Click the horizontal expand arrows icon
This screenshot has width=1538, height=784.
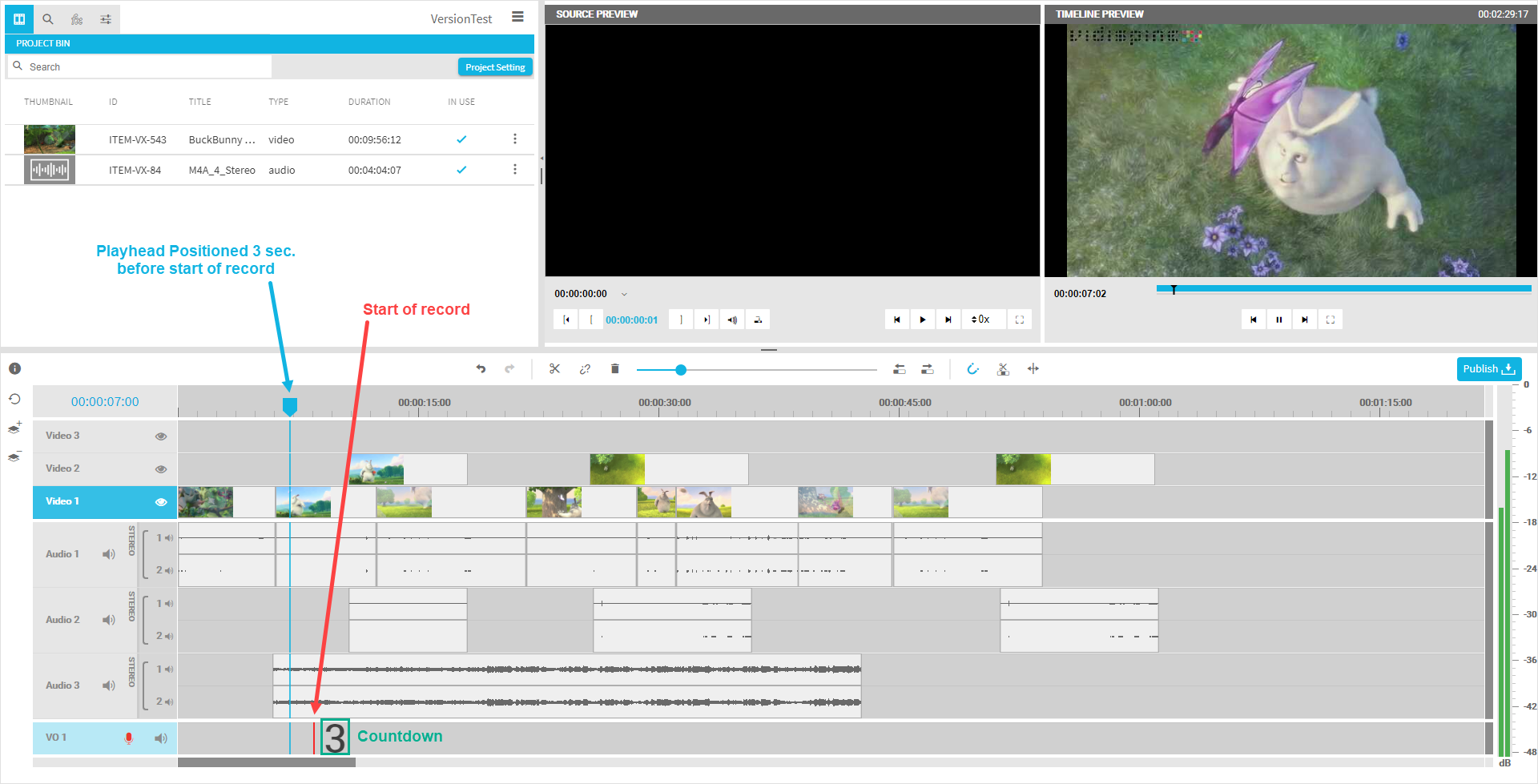click(1033, 369)
